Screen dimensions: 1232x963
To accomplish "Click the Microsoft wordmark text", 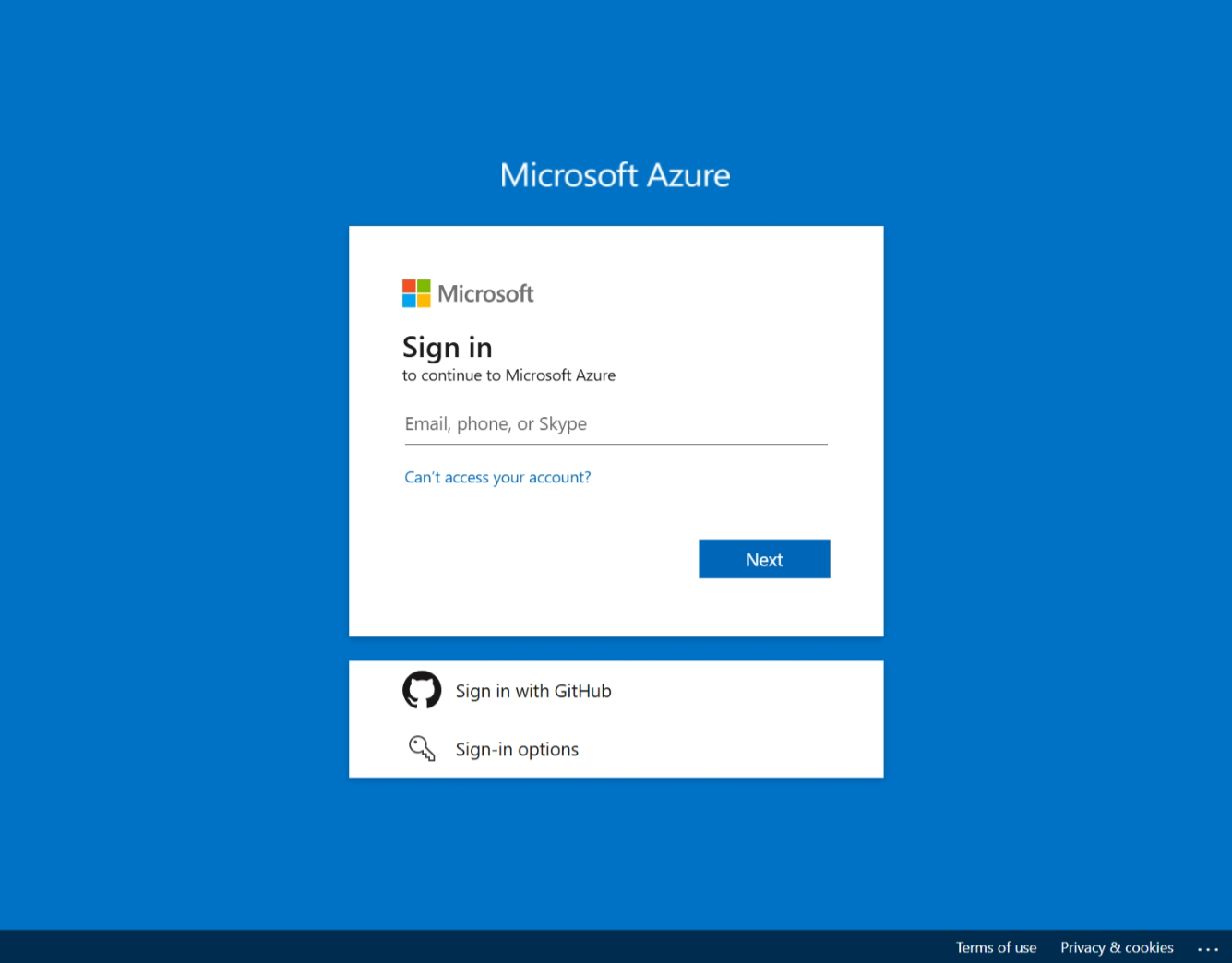I will coord(485,293).
